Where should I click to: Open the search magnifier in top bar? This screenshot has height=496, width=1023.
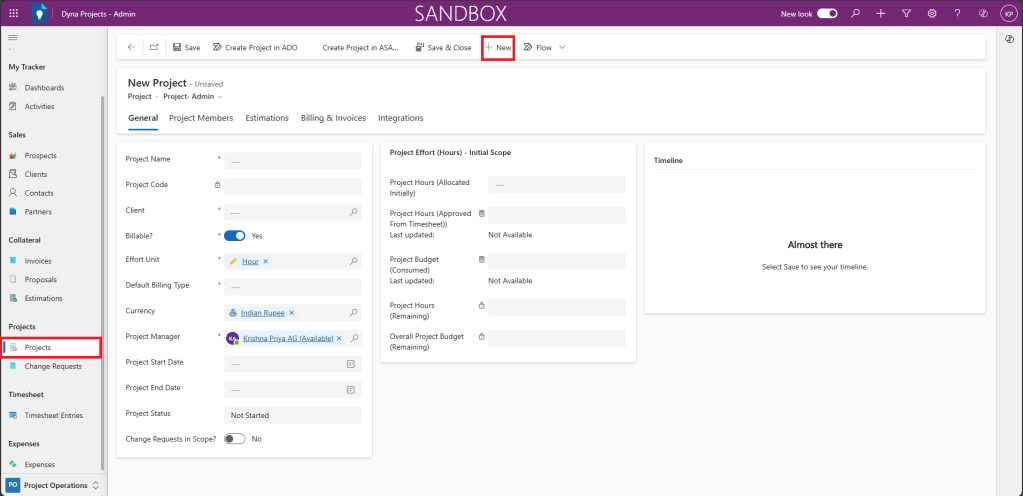pyautogui.click(x=855, y=13)
